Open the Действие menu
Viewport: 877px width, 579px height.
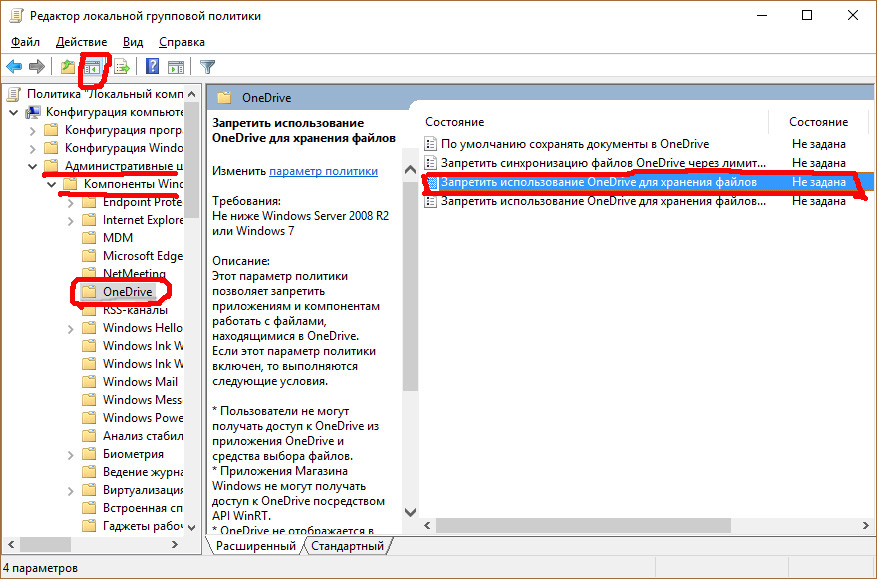coord(82,42)
